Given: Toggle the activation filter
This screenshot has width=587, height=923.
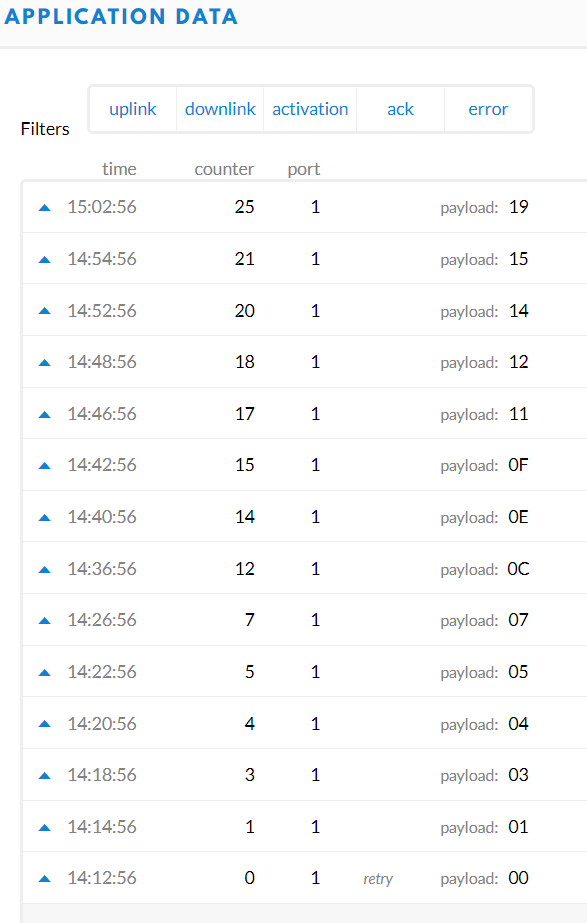Looking at the screenshot, I should point(310,109).
